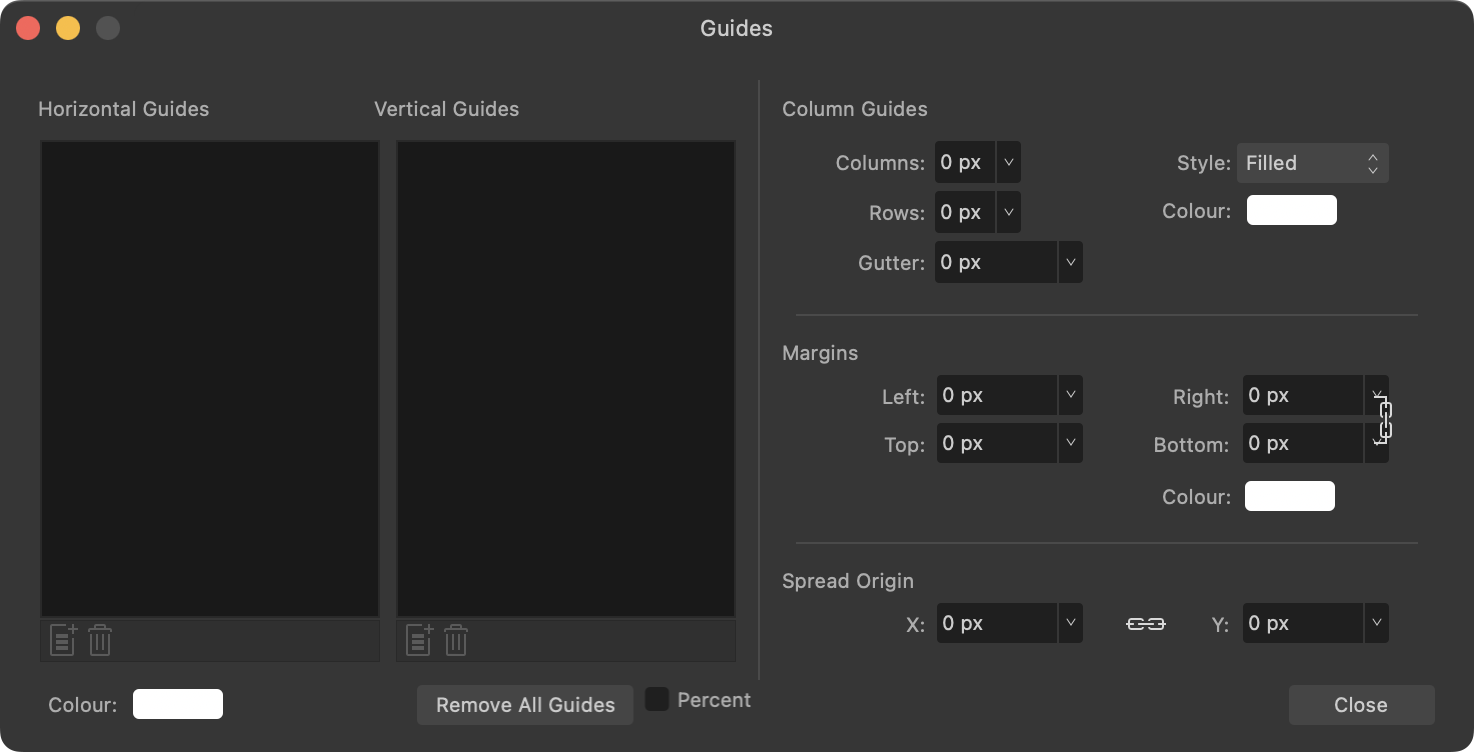Screen dimensions: 1474x752
Task: Pick the guides Colour swatch at bottom left
Action: click(178, 704)
